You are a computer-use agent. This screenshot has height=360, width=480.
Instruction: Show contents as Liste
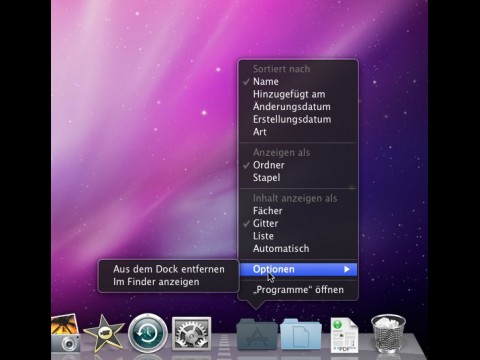[298, 236]
